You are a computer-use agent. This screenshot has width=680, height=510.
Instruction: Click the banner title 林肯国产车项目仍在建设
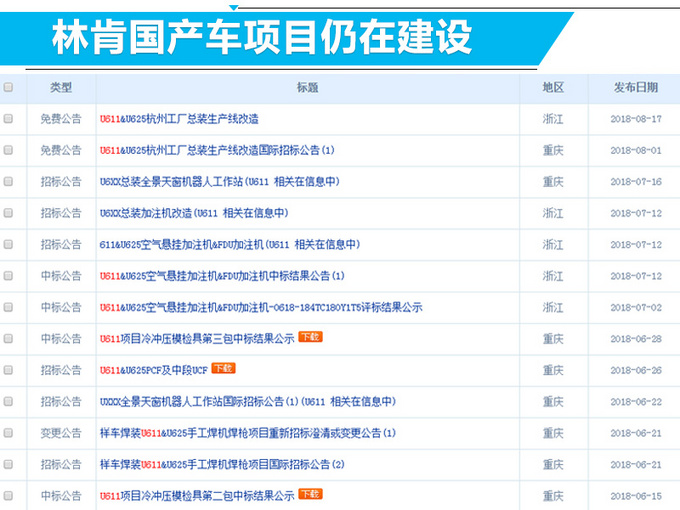262,37
